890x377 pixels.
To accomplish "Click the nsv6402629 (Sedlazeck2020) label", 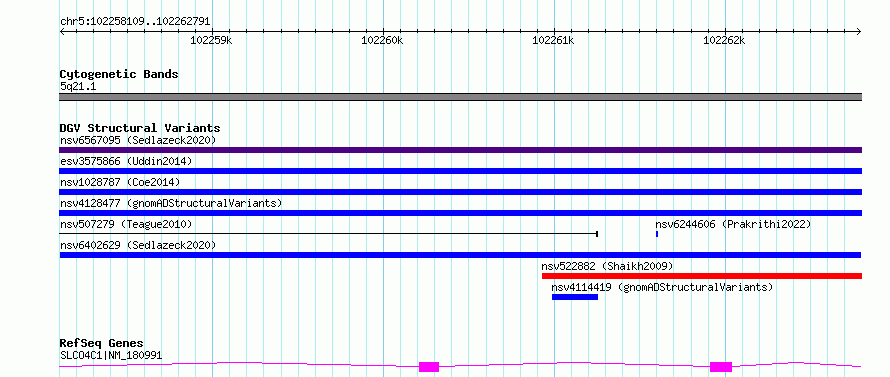I will [138, 245].
